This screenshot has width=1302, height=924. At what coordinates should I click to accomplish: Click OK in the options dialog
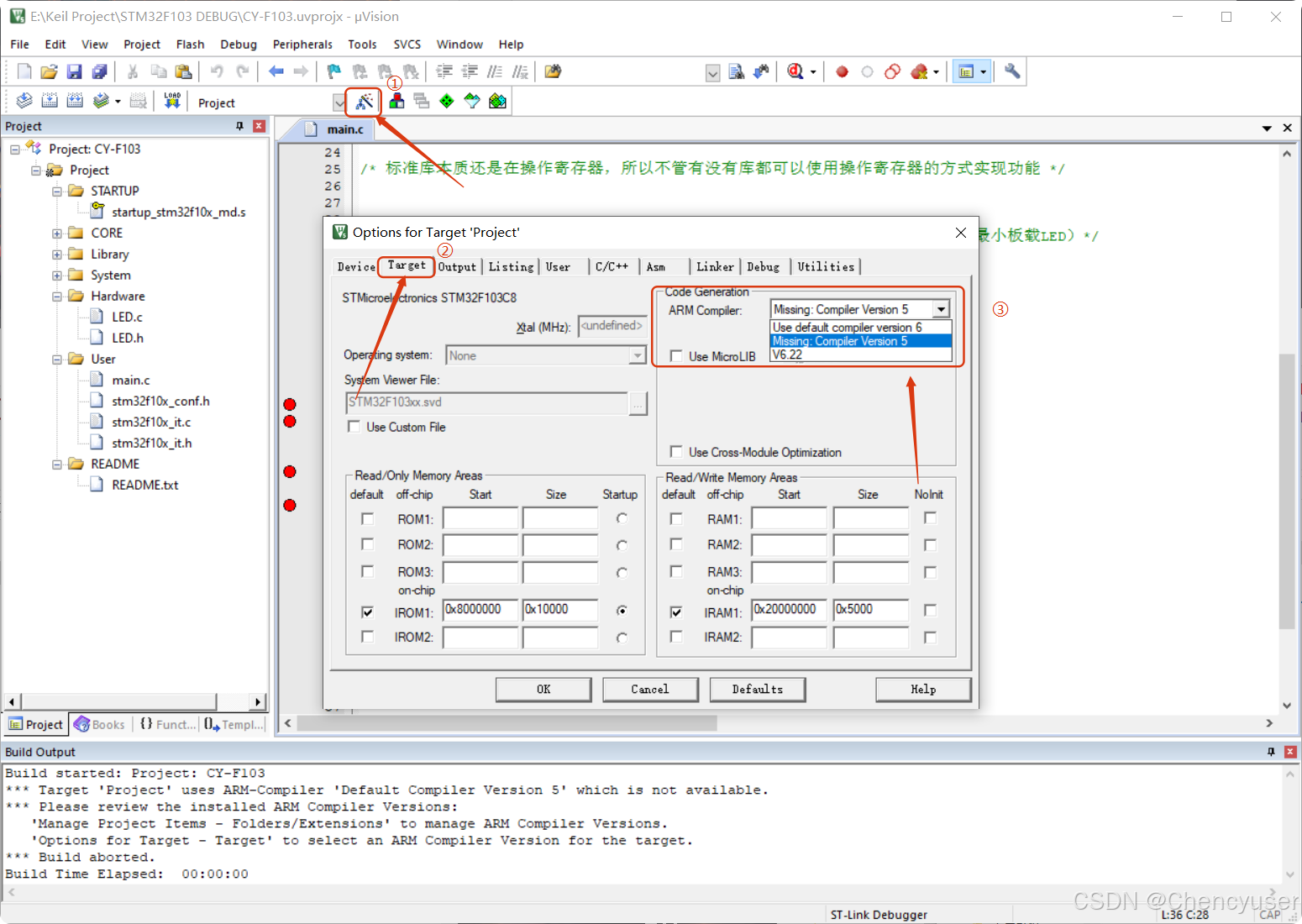pyautogui.click(x=543, y=690)
